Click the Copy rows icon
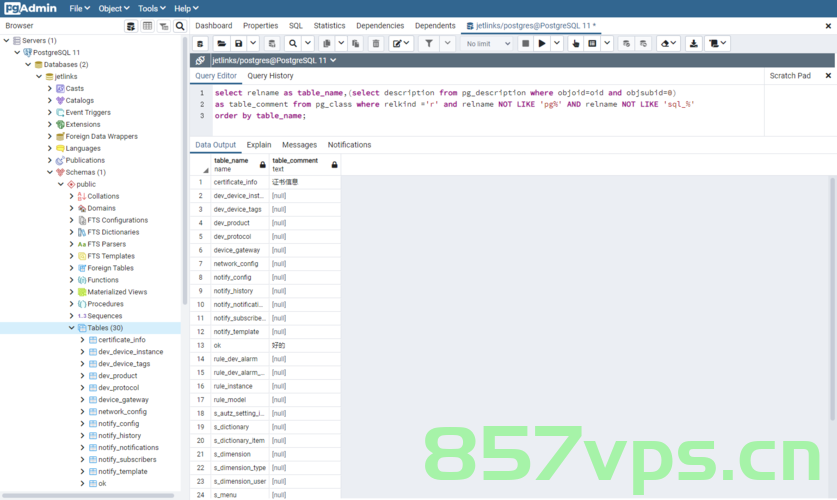This screenshot has width=837, height=500. tap(327, 44)
